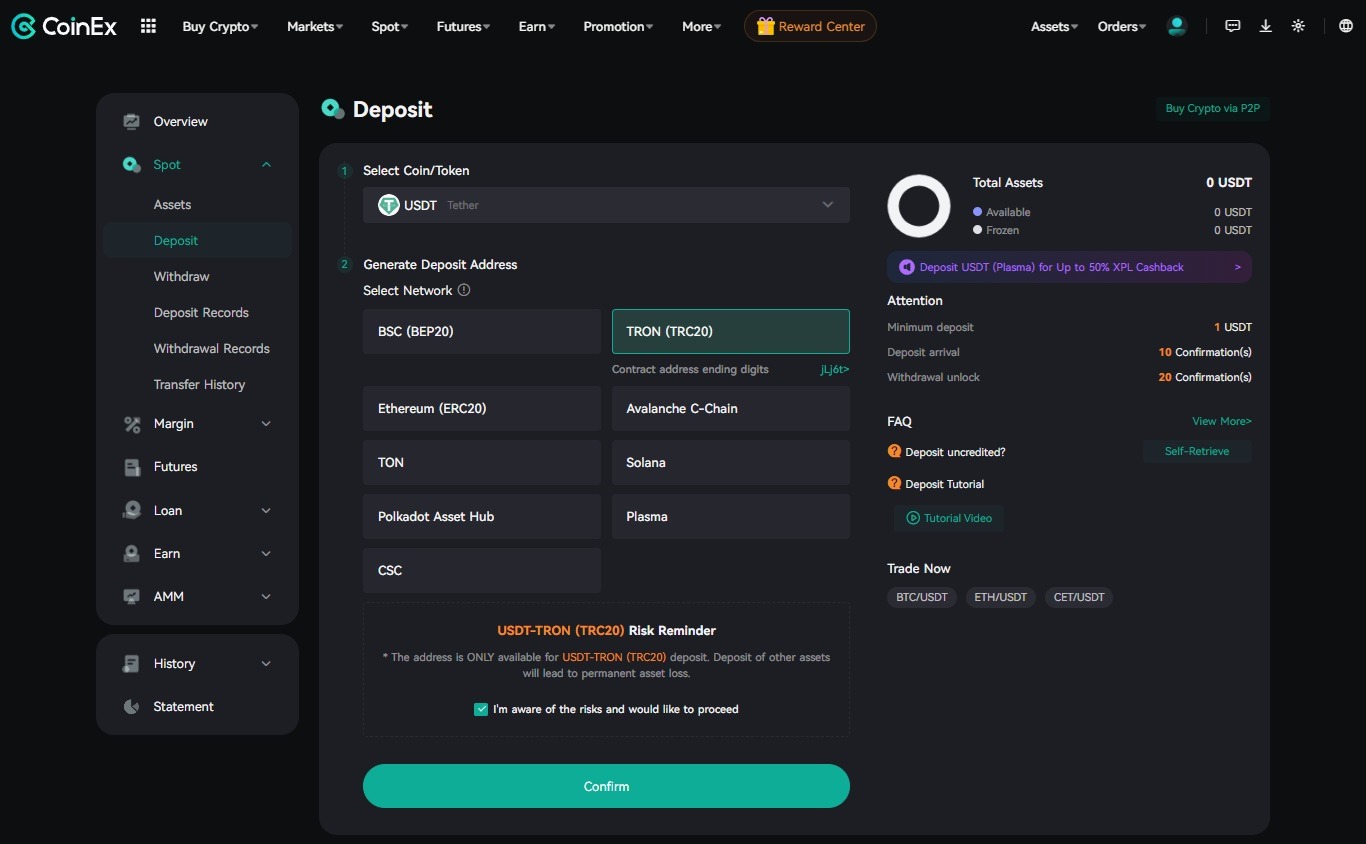Open the language globe icon

click(x=1345, y=27)
